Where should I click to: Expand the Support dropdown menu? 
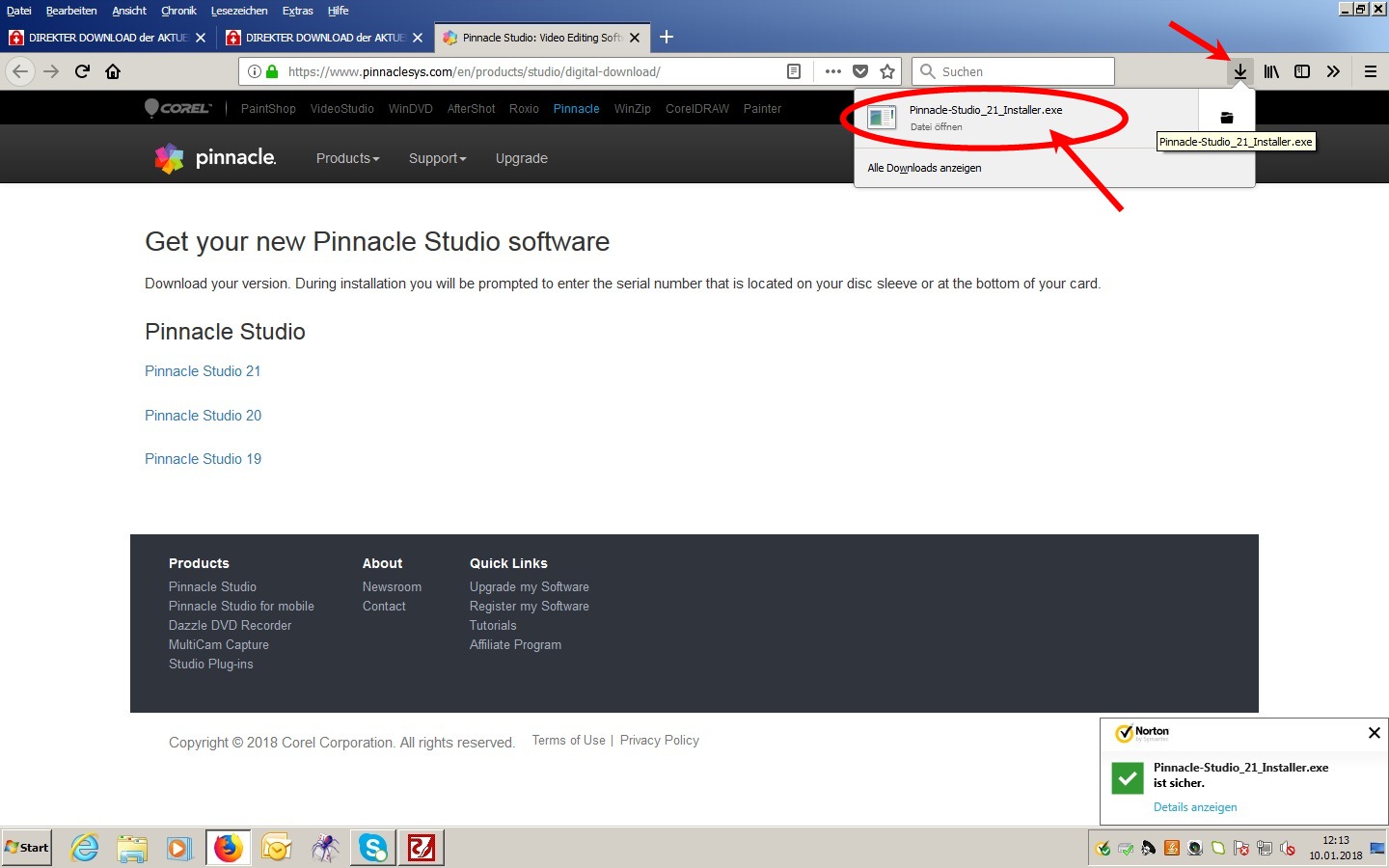pos(437,158)
